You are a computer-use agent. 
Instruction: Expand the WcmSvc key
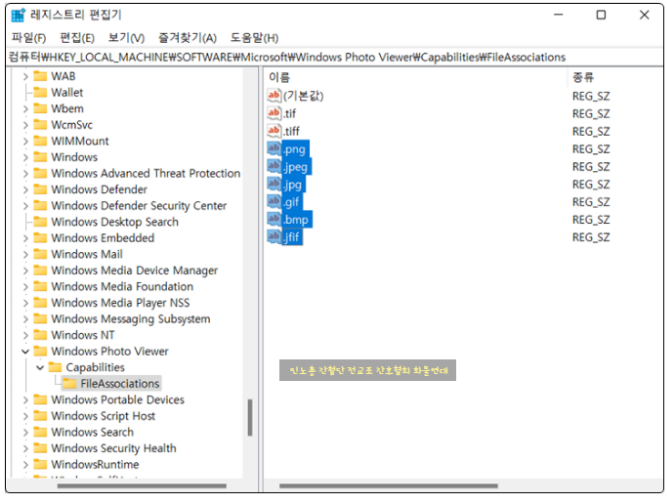[x=25, y=125]
